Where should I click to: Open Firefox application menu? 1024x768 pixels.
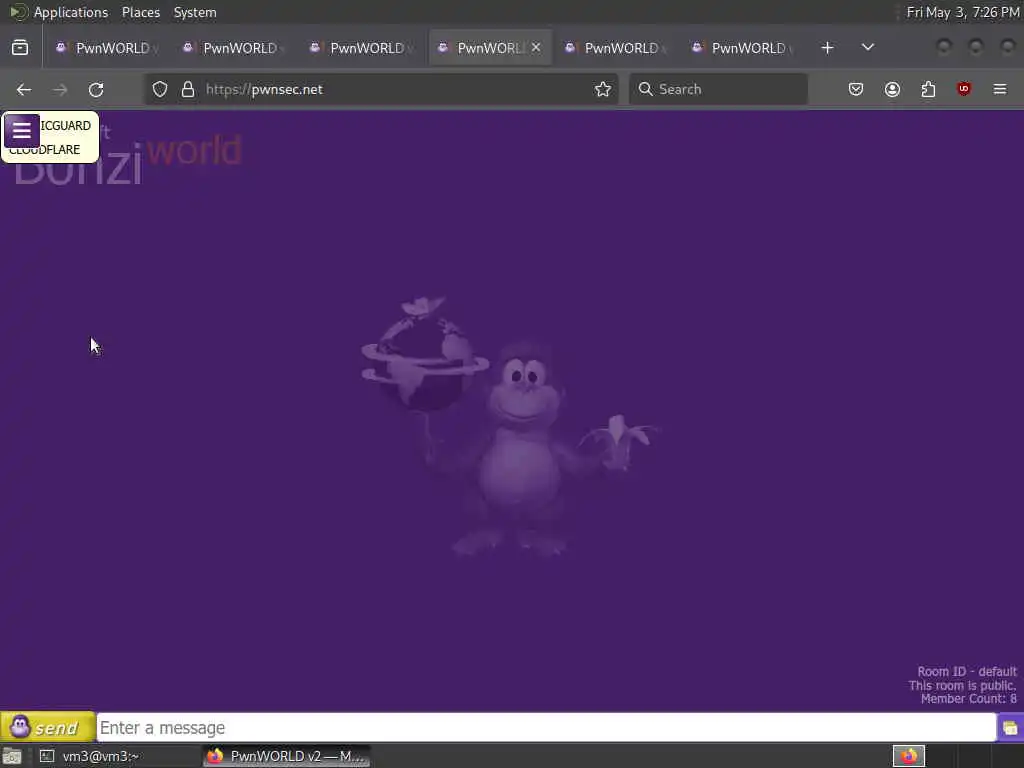[x=1000, y=89]
